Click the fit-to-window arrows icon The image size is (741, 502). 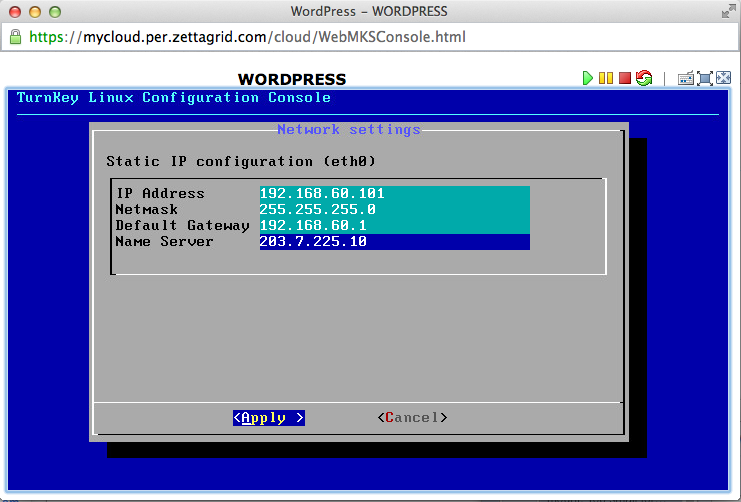724,78
